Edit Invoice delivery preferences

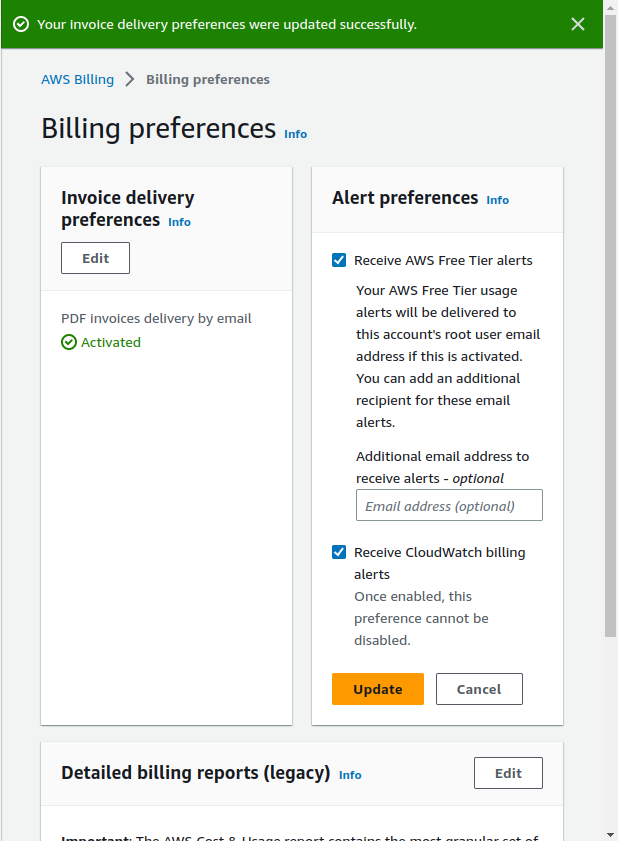click(95, 258)
